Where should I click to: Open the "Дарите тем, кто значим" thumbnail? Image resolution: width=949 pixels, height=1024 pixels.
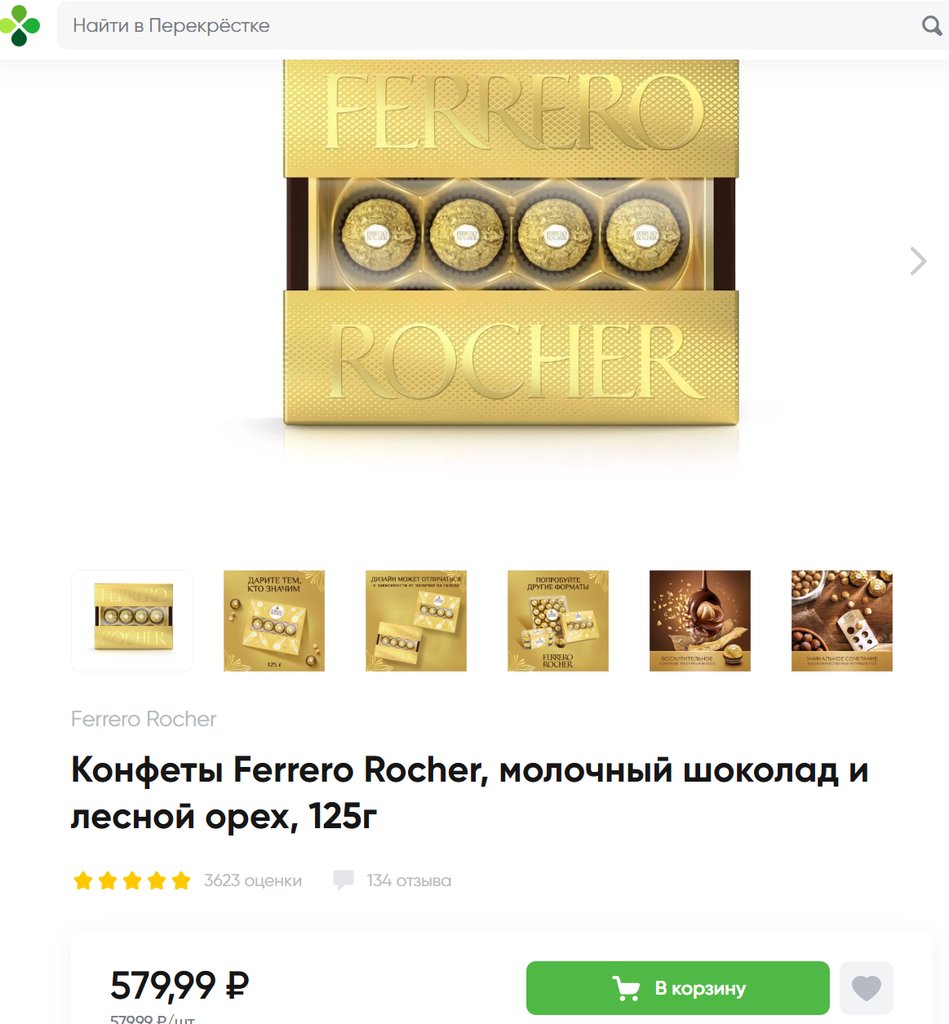pyautogui.click(x=274, y=620)
